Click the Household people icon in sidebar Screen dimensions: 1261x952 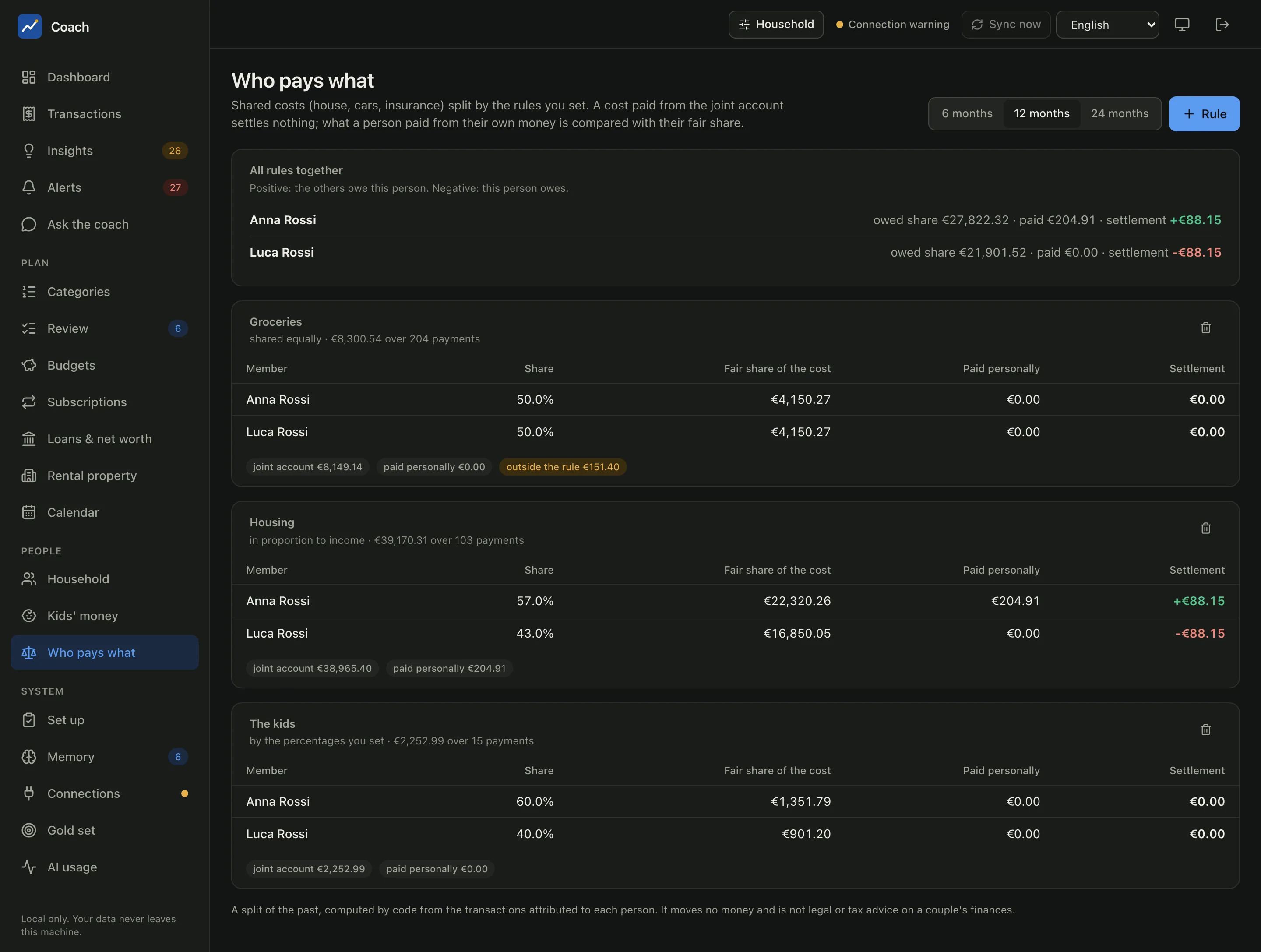click(x=29, y=579)
